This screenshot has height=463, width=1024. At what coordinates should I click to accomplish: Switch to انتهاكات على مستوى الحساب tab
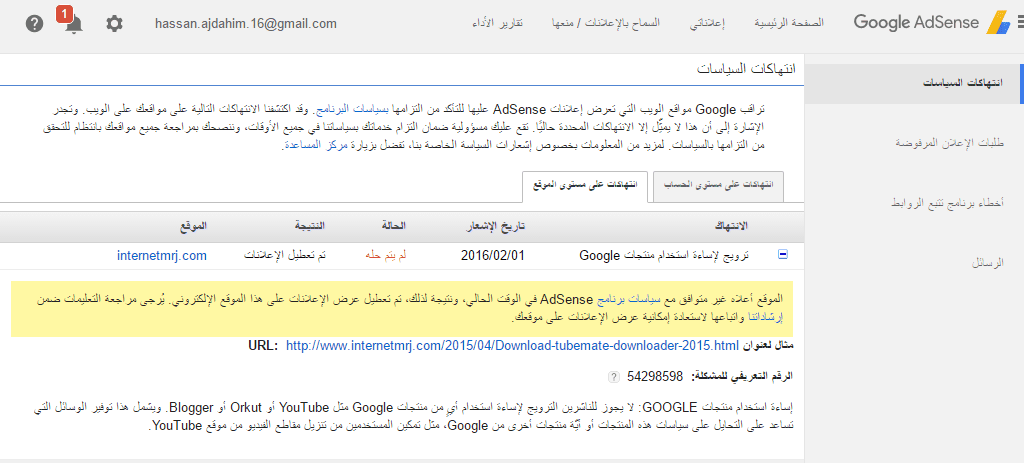click(x=718, y=185)
